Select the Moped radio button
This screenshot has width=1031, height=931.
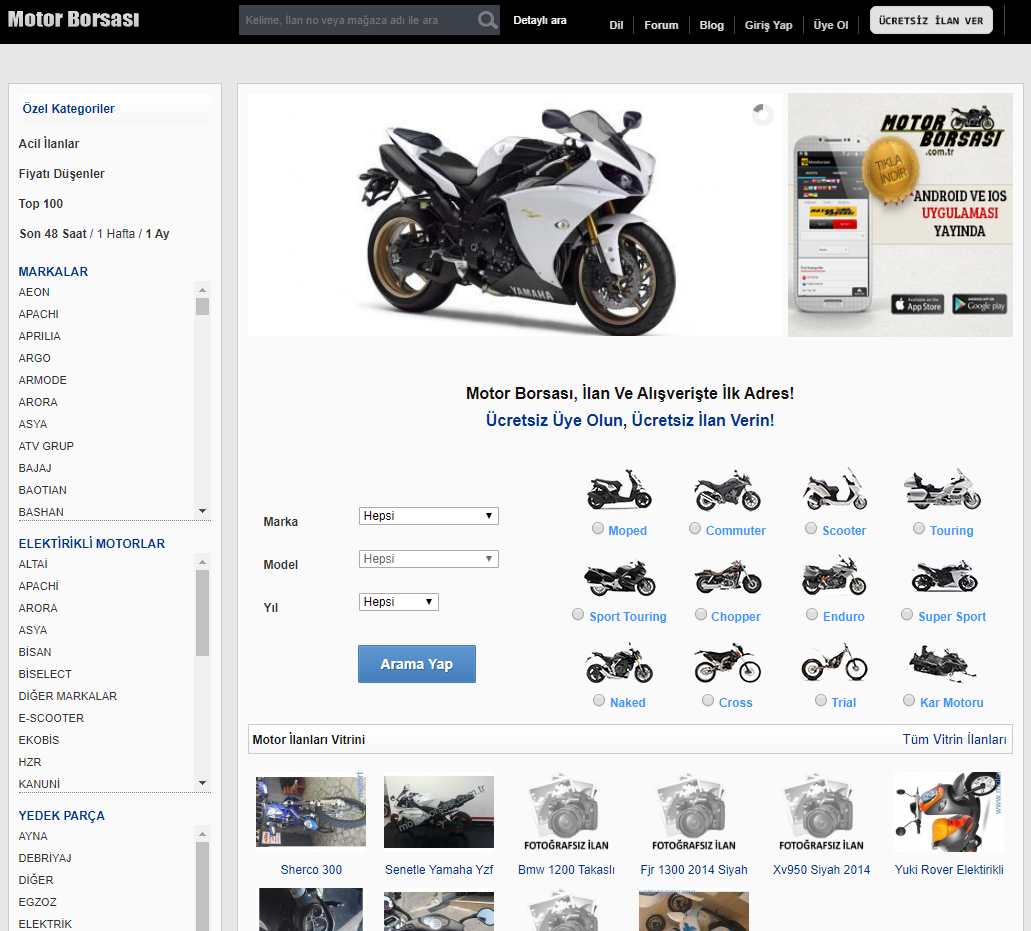pyautogui.click(x=598, y=528)
